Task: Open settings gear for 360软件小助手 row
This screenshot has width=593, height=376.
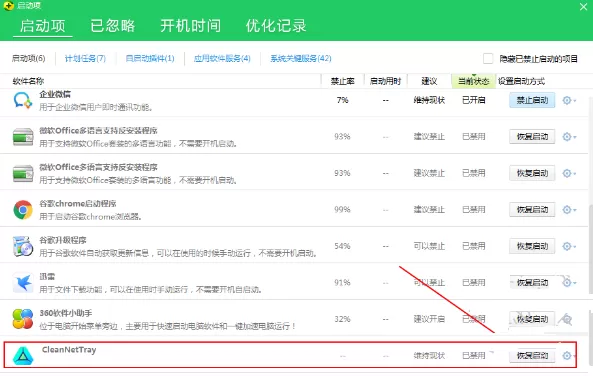Action: click(x=567, y=319)
